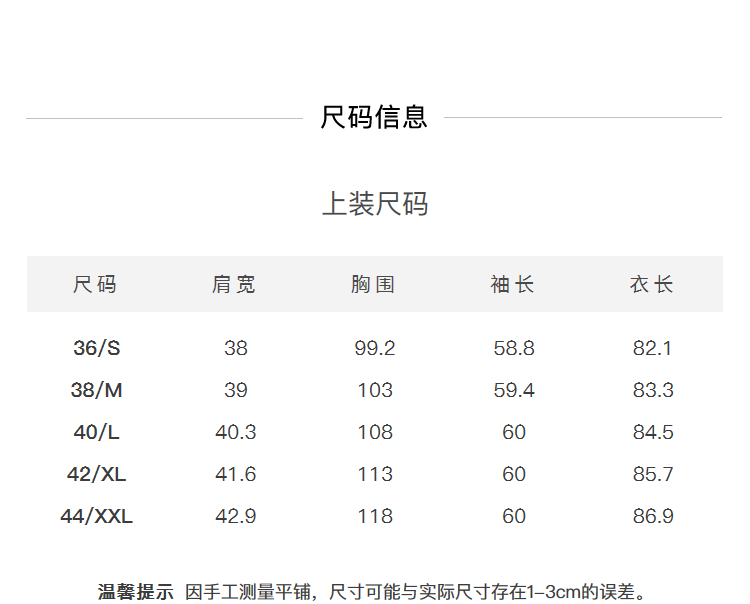Select the 袖长 column header
Viewport: 750px width, 604px height.
coord(514,285)
